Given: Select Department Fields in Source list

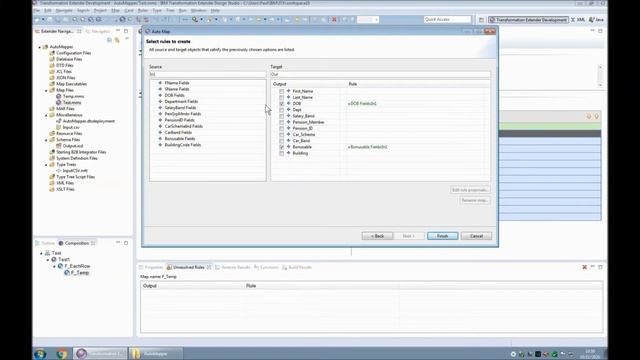Looking at the screenshot, I should point(181,102).
